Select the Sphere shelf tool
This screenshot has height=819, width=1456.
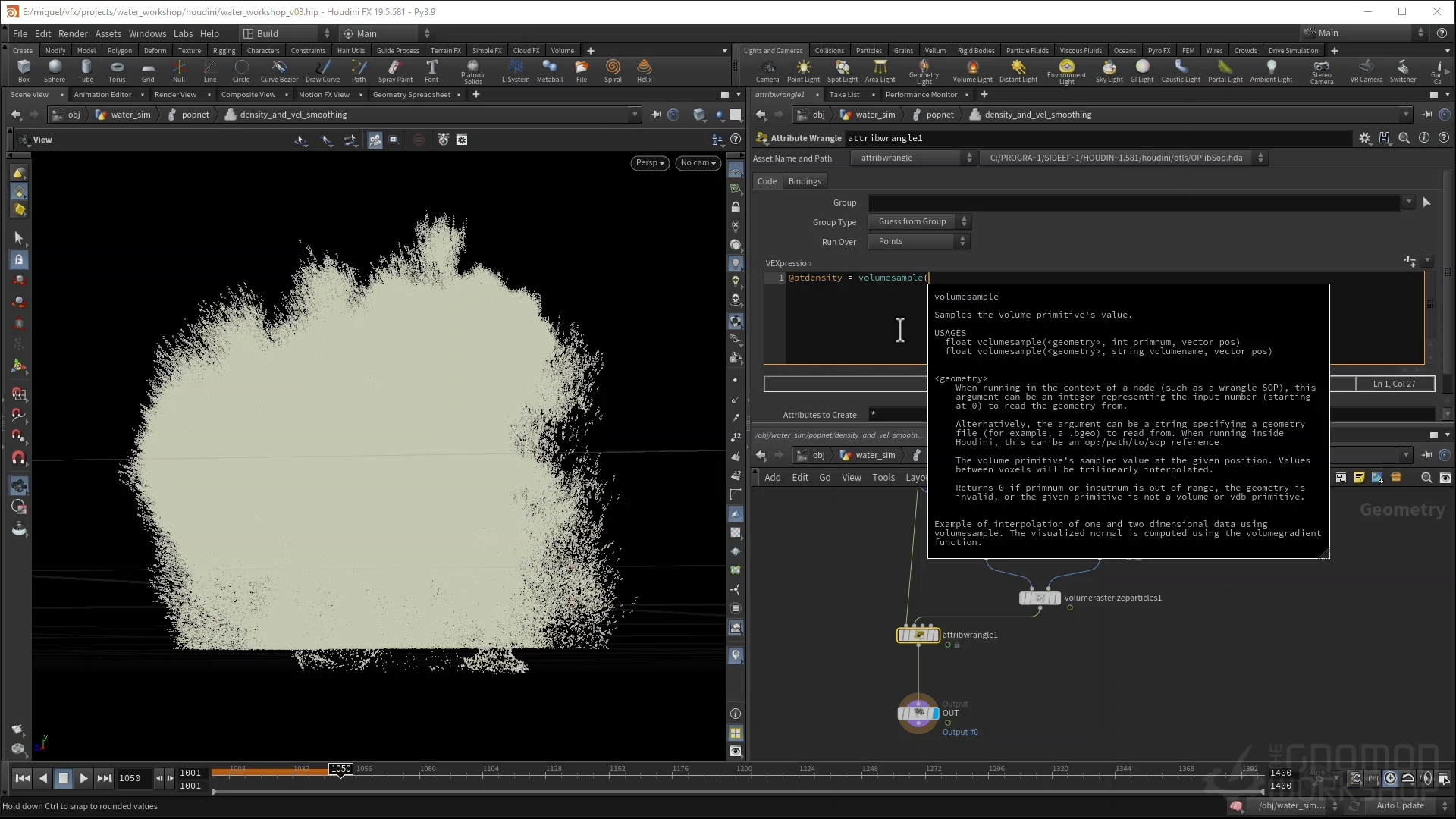(55, 71)
